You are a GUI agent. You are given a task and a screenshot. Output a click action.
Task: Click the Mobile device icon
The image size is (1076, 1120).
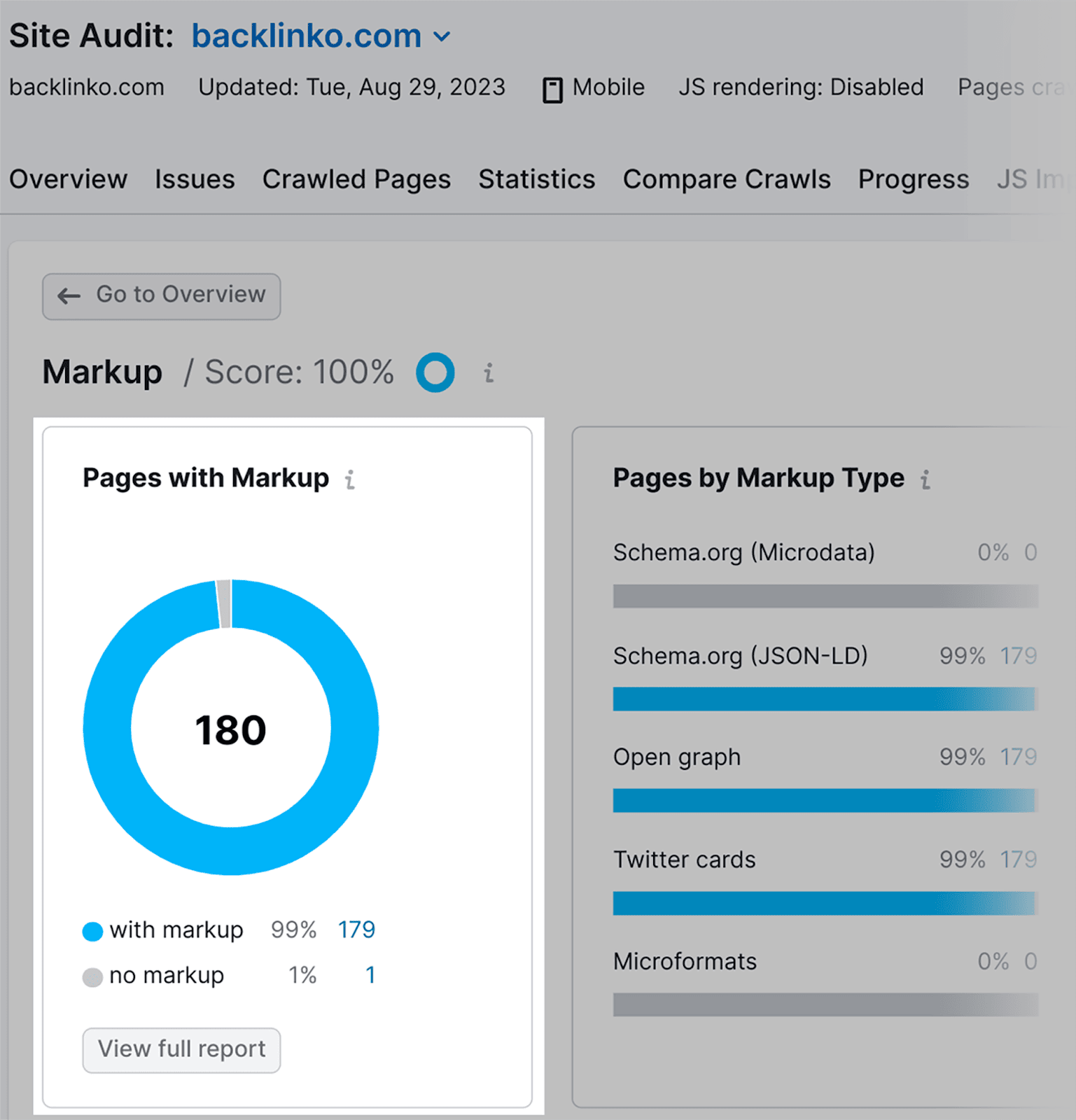tap(552, 90)
